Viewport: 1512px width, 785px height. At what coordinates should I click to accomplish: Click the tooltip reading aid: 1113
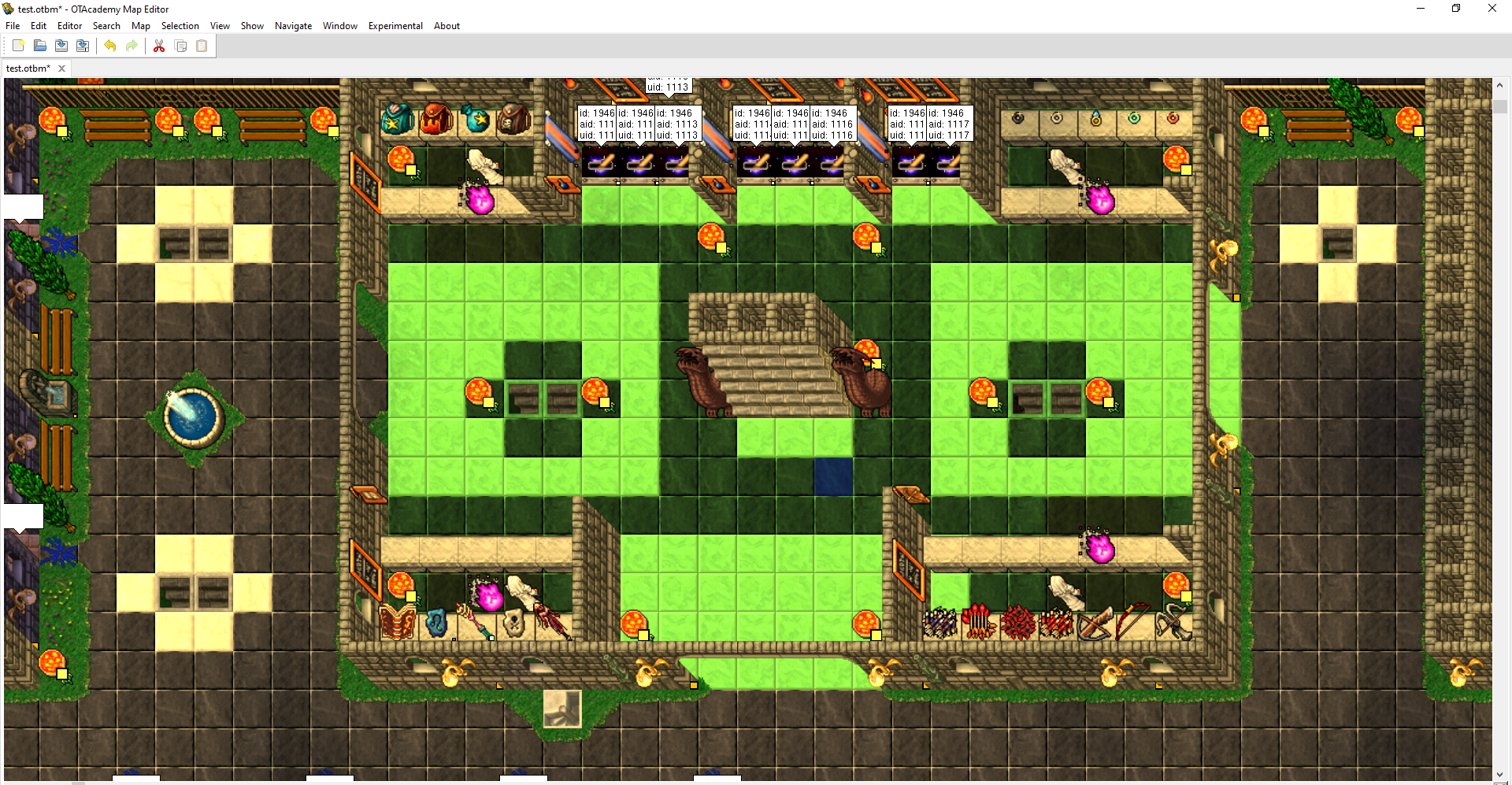(677, 124)
